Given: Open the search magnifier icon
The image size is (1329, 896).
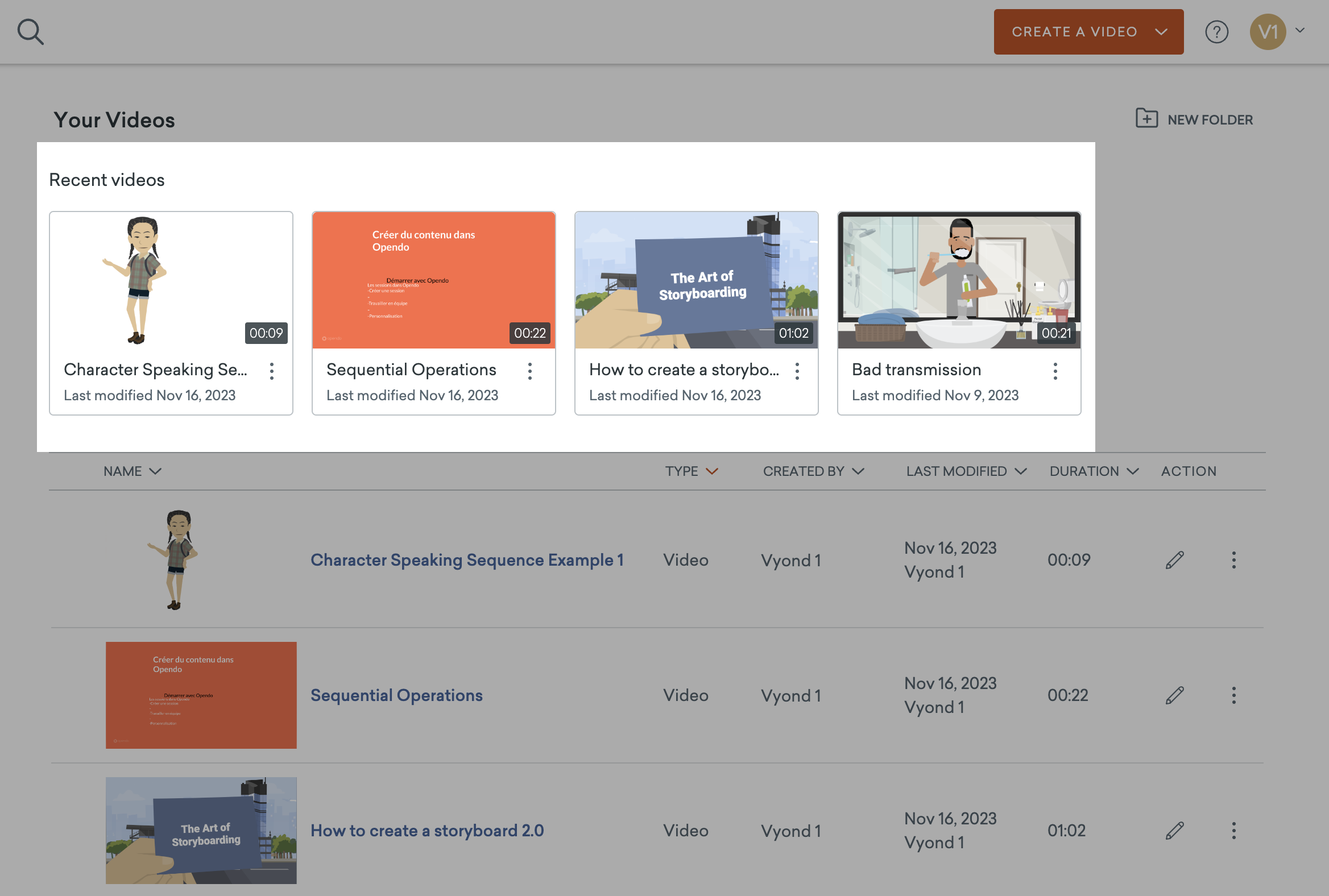Looking at the screenshot, I should click(x=30, y=31).
